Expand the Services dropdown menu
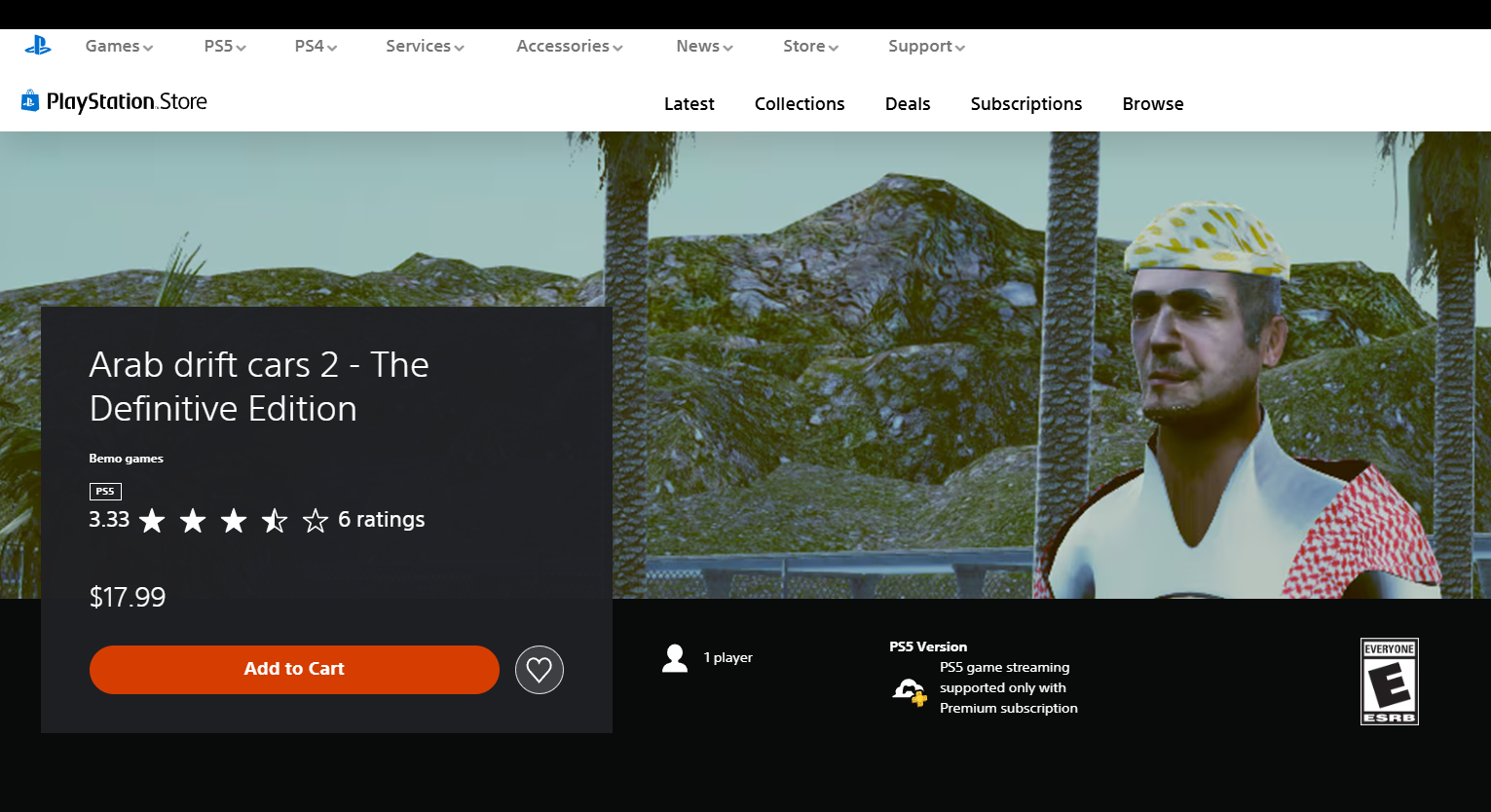Screen dimensions: 1491x812 point(425,46)
